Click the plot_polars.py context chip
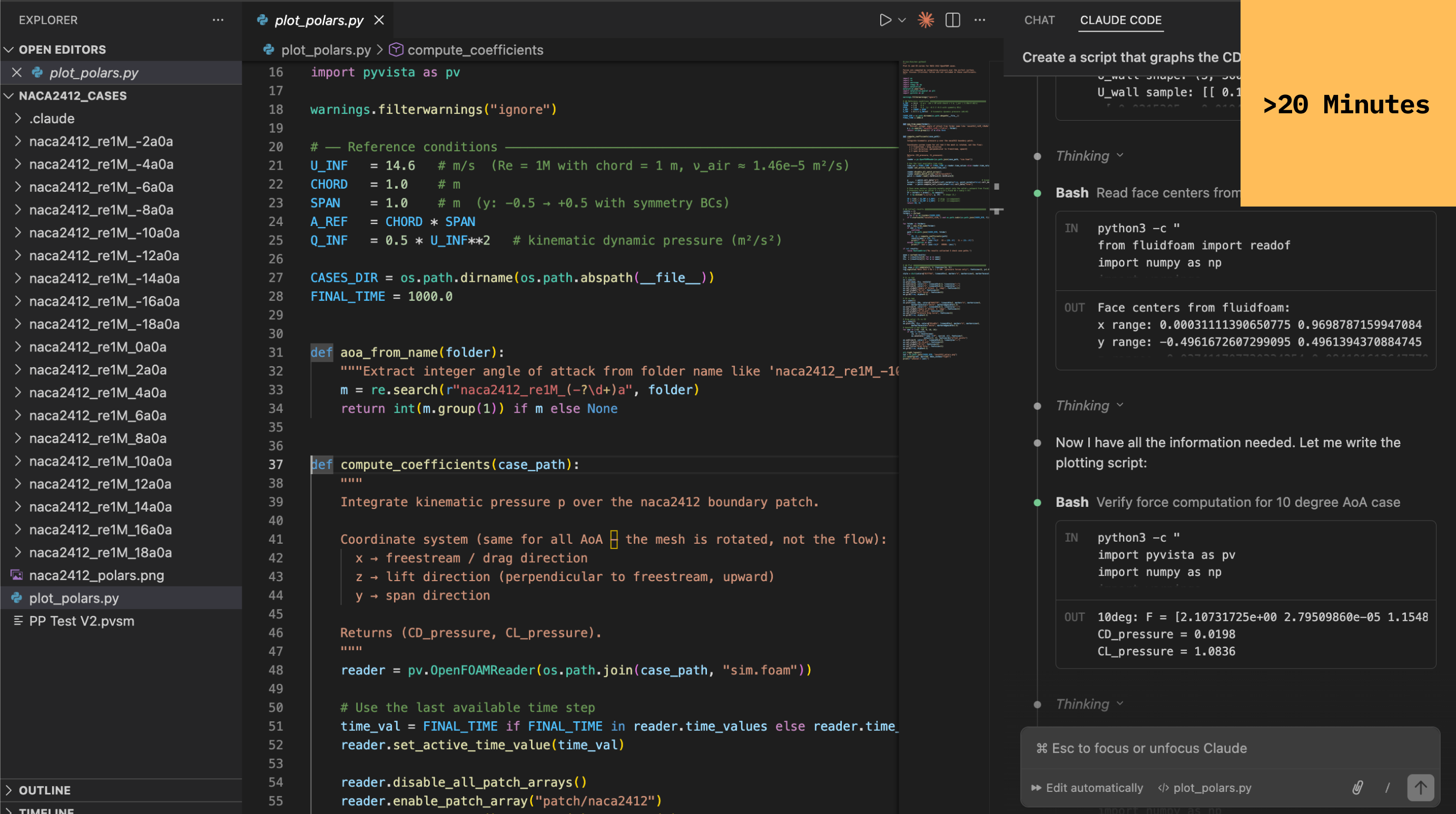1456x814 pixels. 1204,788
